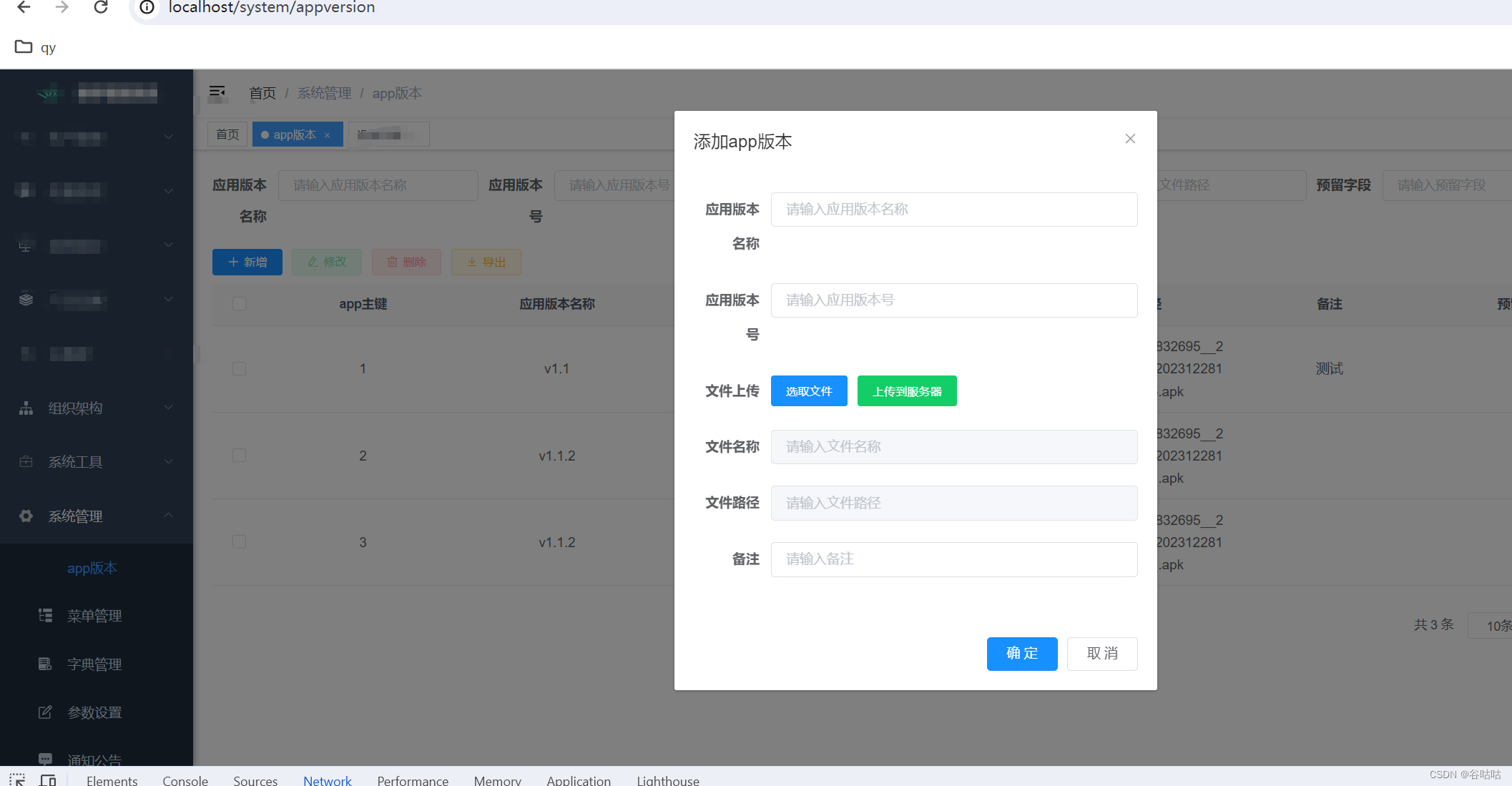The image size is (1512, 786).
Task: Click the app主键 column header
Action: (x=363, y=304)
